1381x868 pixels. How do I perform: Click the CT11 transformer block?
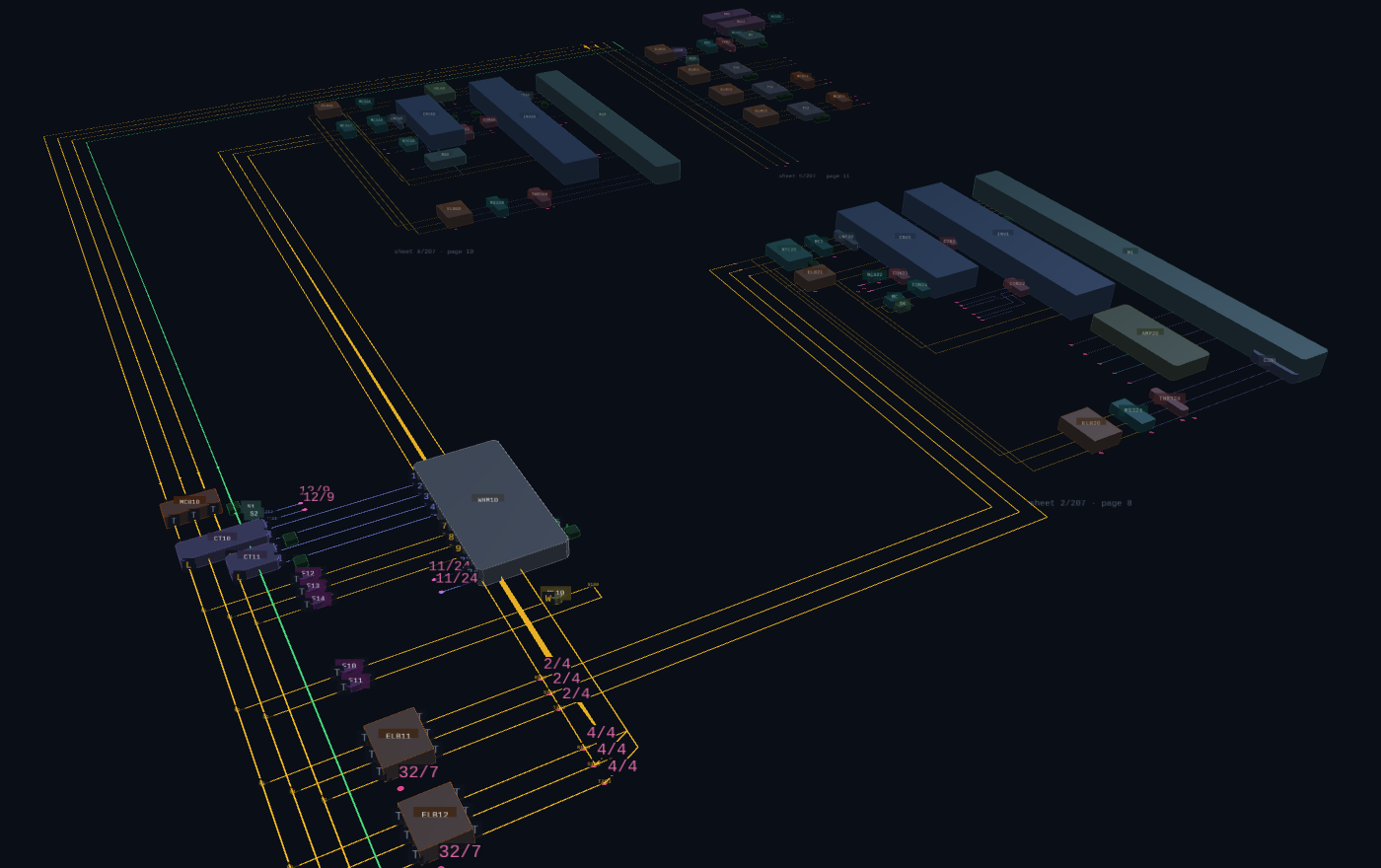click(254, 561)
